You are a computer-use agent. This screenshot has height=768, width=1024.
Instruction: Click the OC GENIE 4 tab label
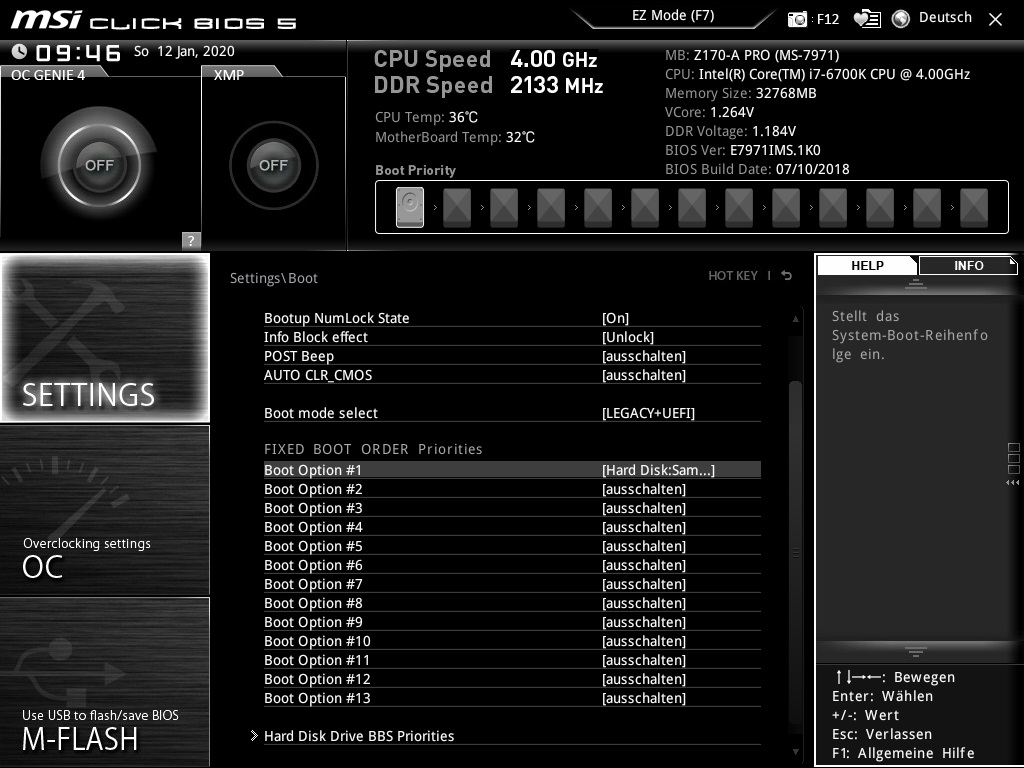[48, 74]
